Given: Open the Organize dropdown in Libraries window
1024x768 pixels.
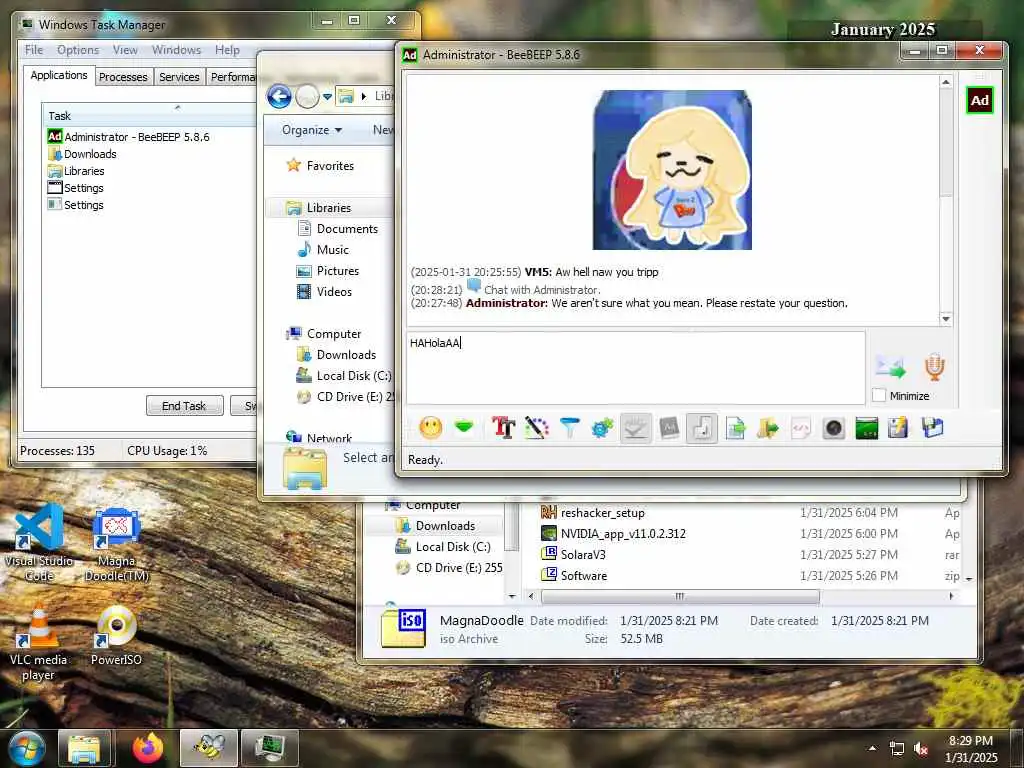Looking at the screenshot, I should click(x=312, y=130).
